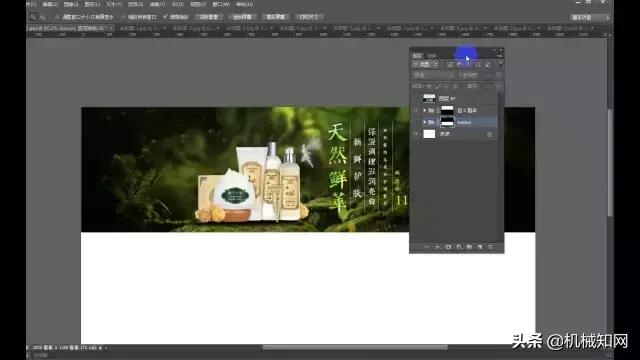
Task: Click document size info in status bar
Action: tap(64, 348)
